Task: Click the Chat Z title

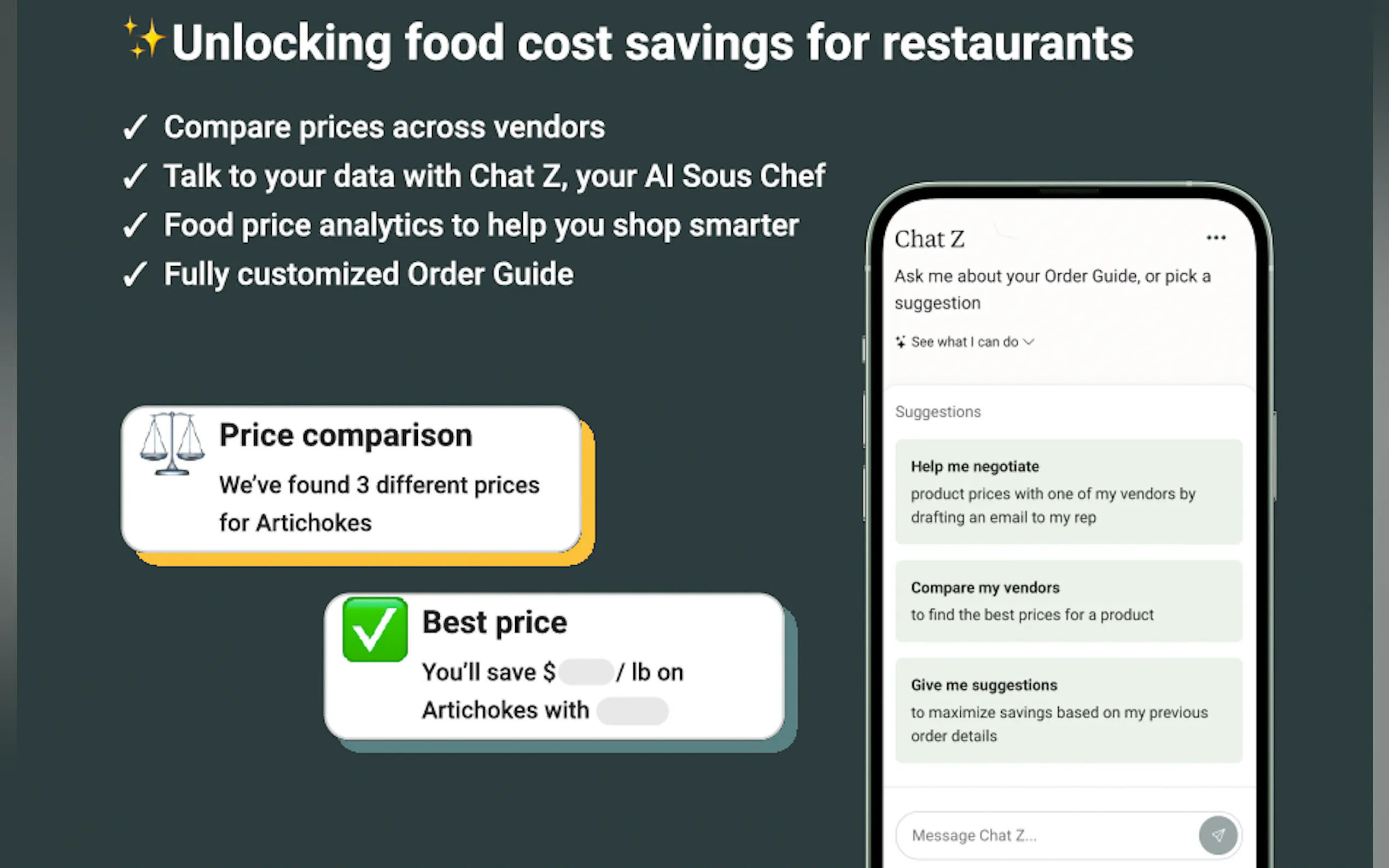Action: (929, 239)
